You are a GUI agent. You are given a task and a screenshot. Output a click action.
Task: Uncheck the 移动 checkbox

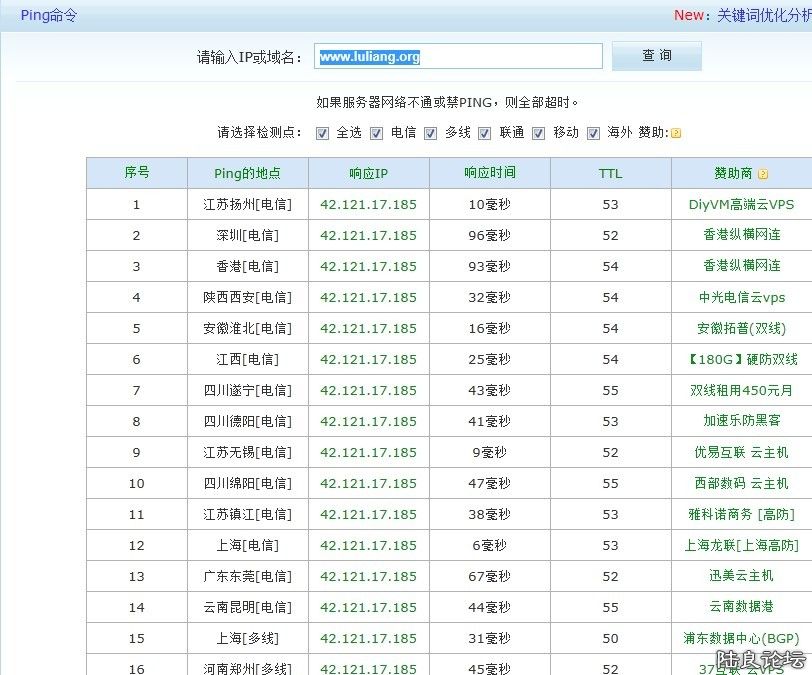click(539, 133)
